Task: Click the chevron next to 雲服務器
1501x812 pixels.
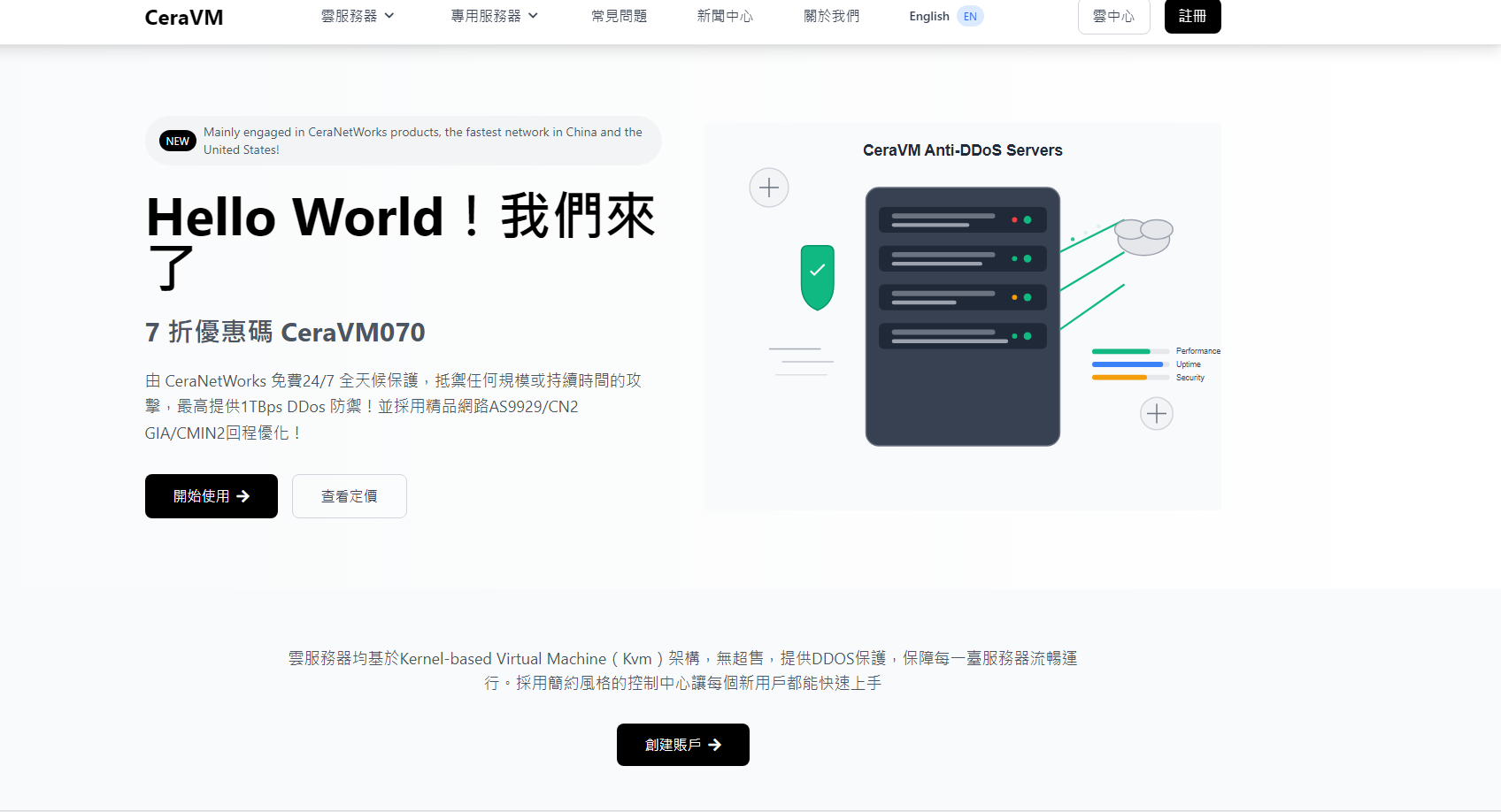Action: tap(389, 16)
